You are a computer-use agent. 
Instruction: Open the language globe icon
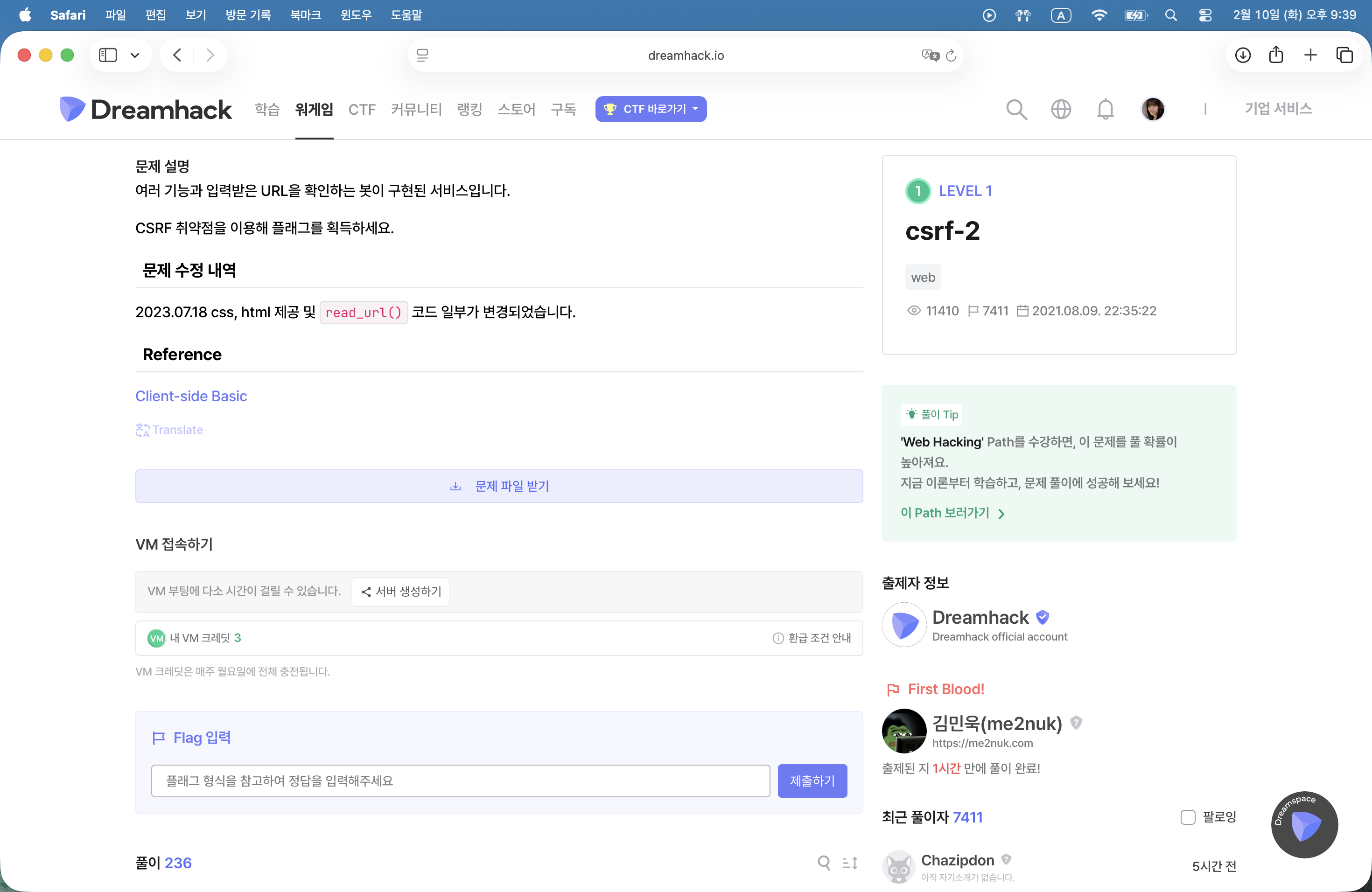[1061, 110]
